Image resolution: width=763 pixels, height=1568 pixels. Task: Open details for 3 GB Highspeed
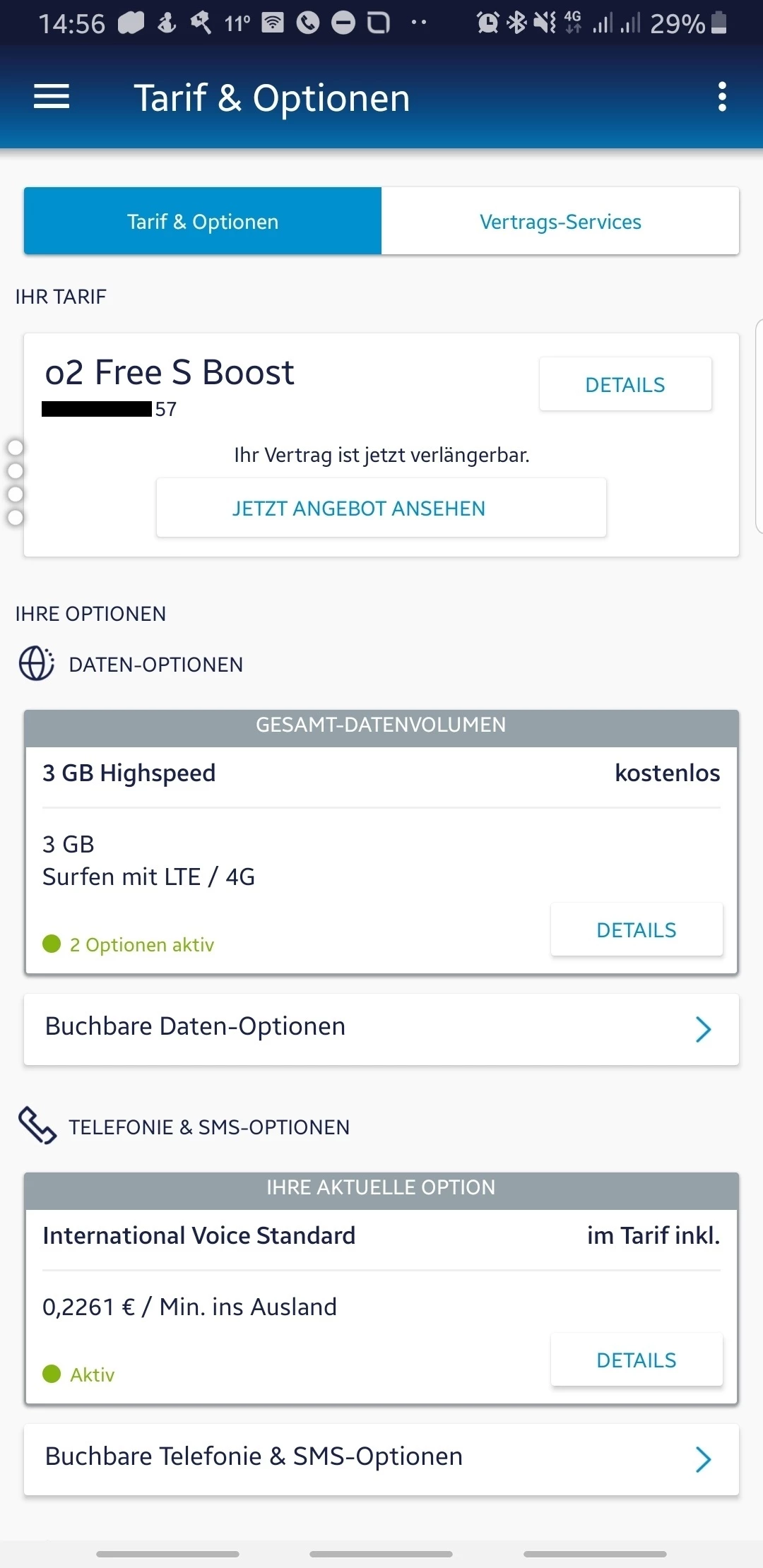click(x=636, y=929)
